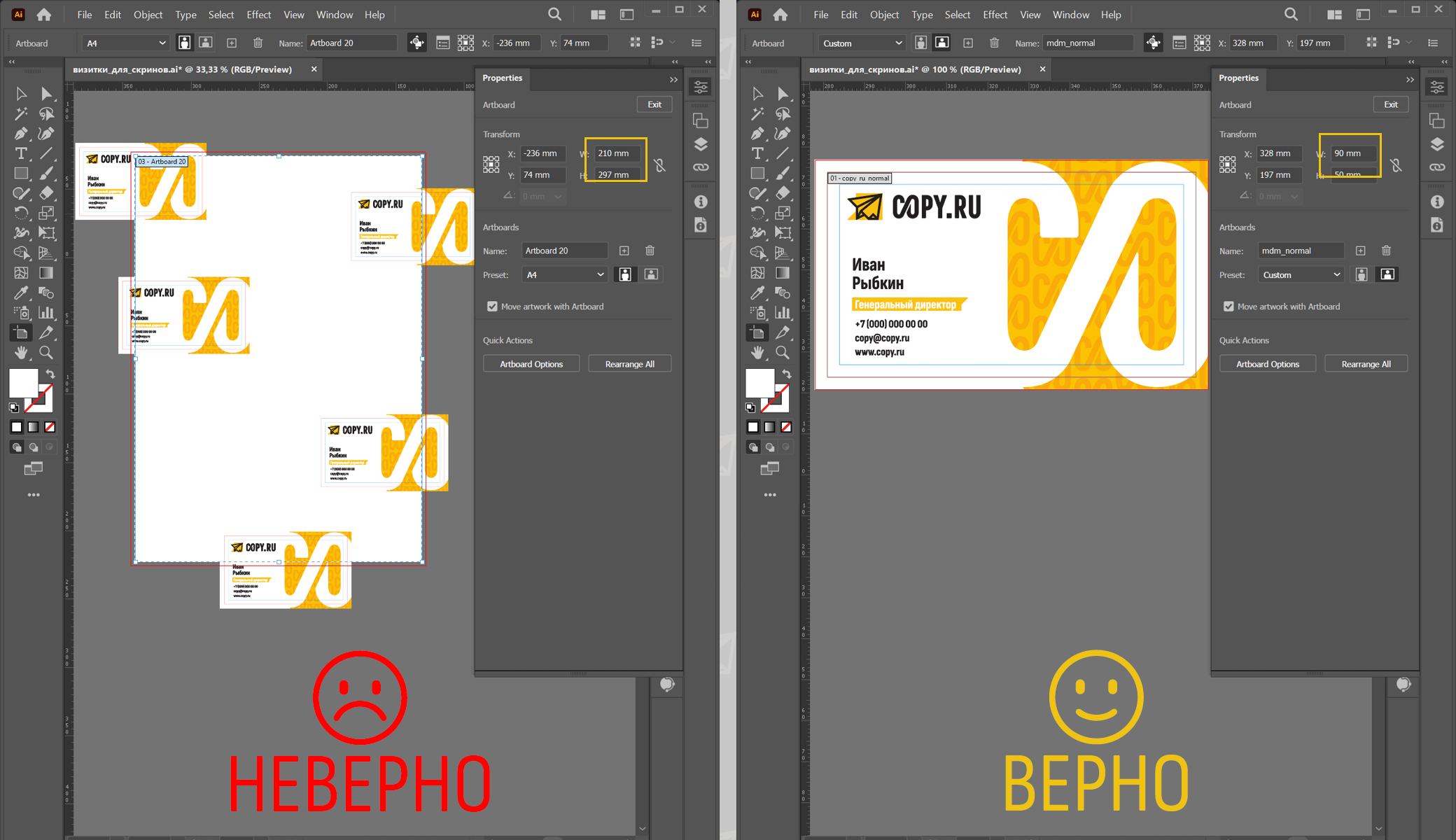Set landscape orientation in left Properties panel
Image resolution: width=1456 pixels, height=840 pixels.
pos(651,275)
